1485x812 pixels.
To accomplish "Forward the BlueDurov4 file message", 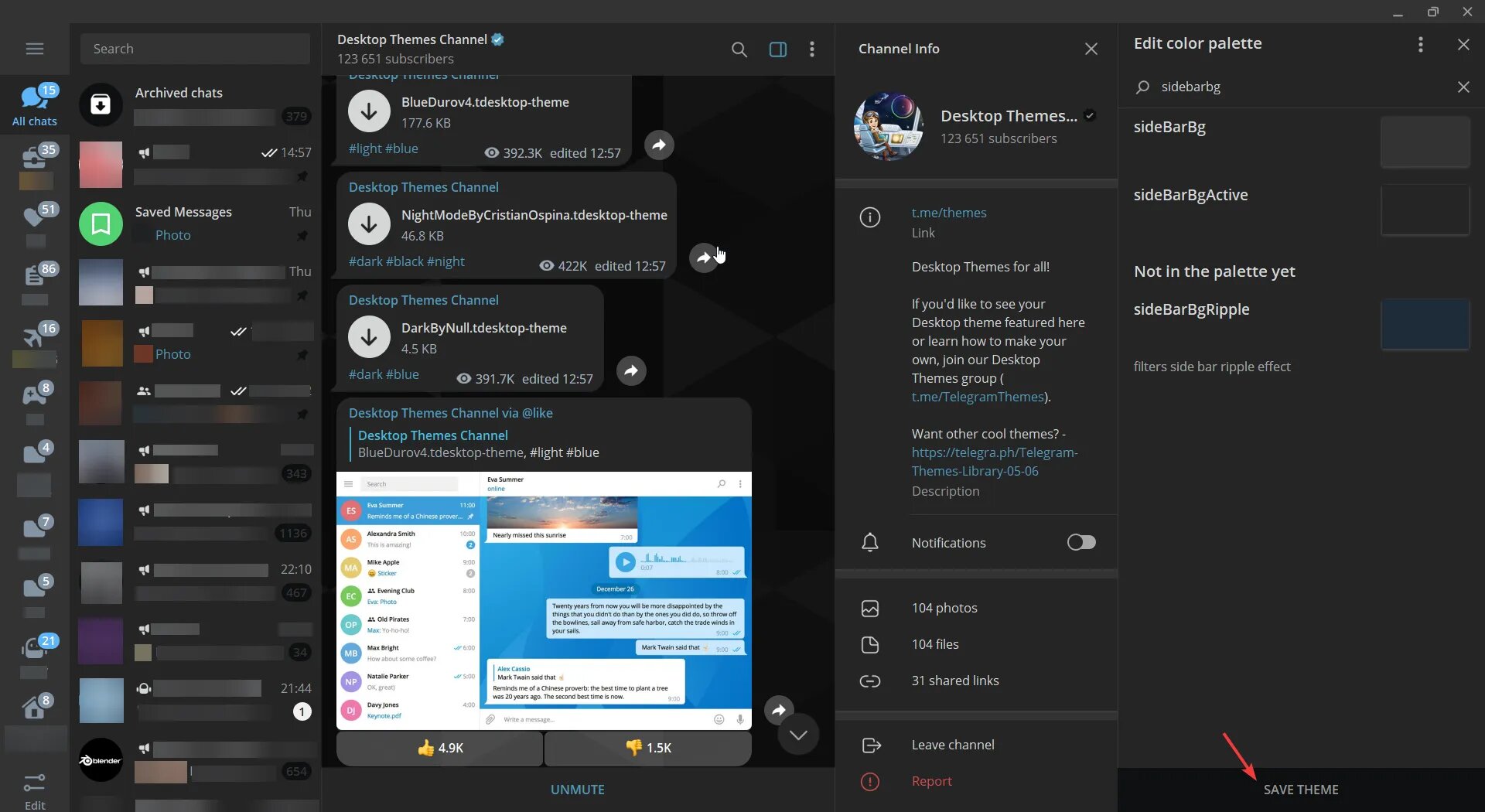I will pyautogui.click(x=659, y=145).
